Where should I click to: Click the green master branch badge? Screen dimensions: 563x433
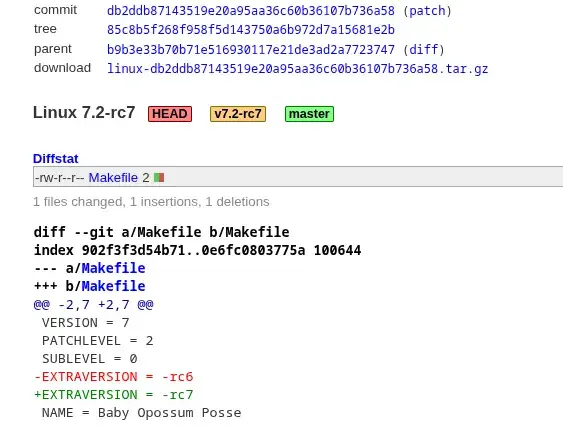pos(309,114)
